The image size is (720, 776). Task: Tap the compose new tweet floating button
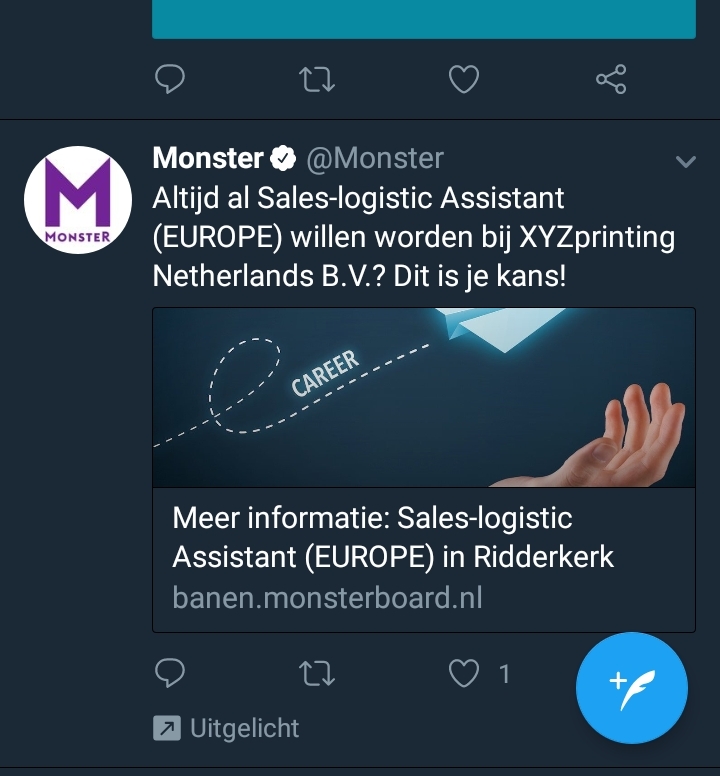pyautogui.click(x=632, y=687)
